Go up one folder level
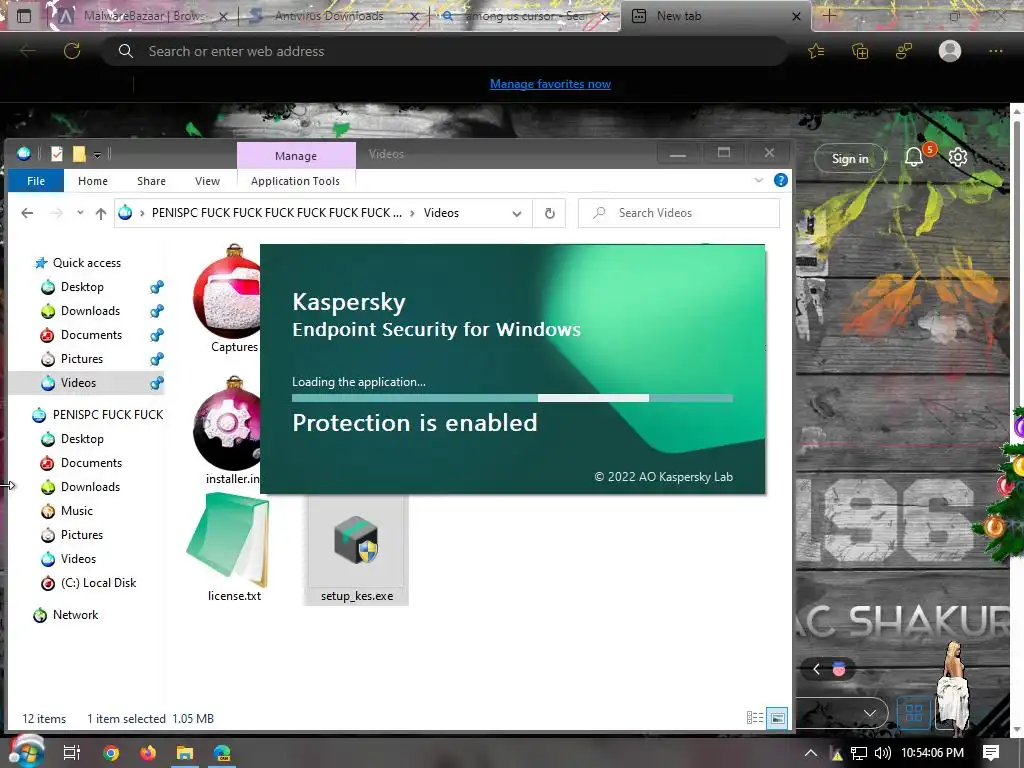 [101, 213]
